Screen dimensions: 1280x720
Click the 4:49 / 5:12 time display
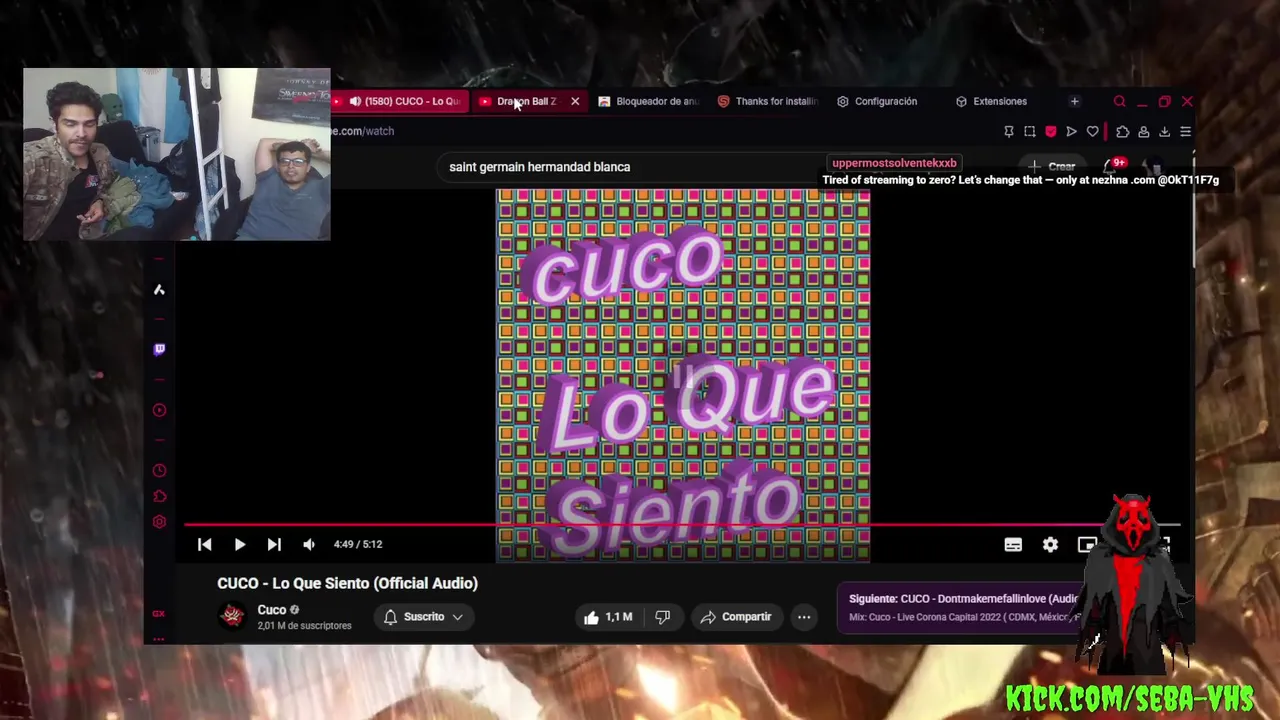click(x=358, y=544)
